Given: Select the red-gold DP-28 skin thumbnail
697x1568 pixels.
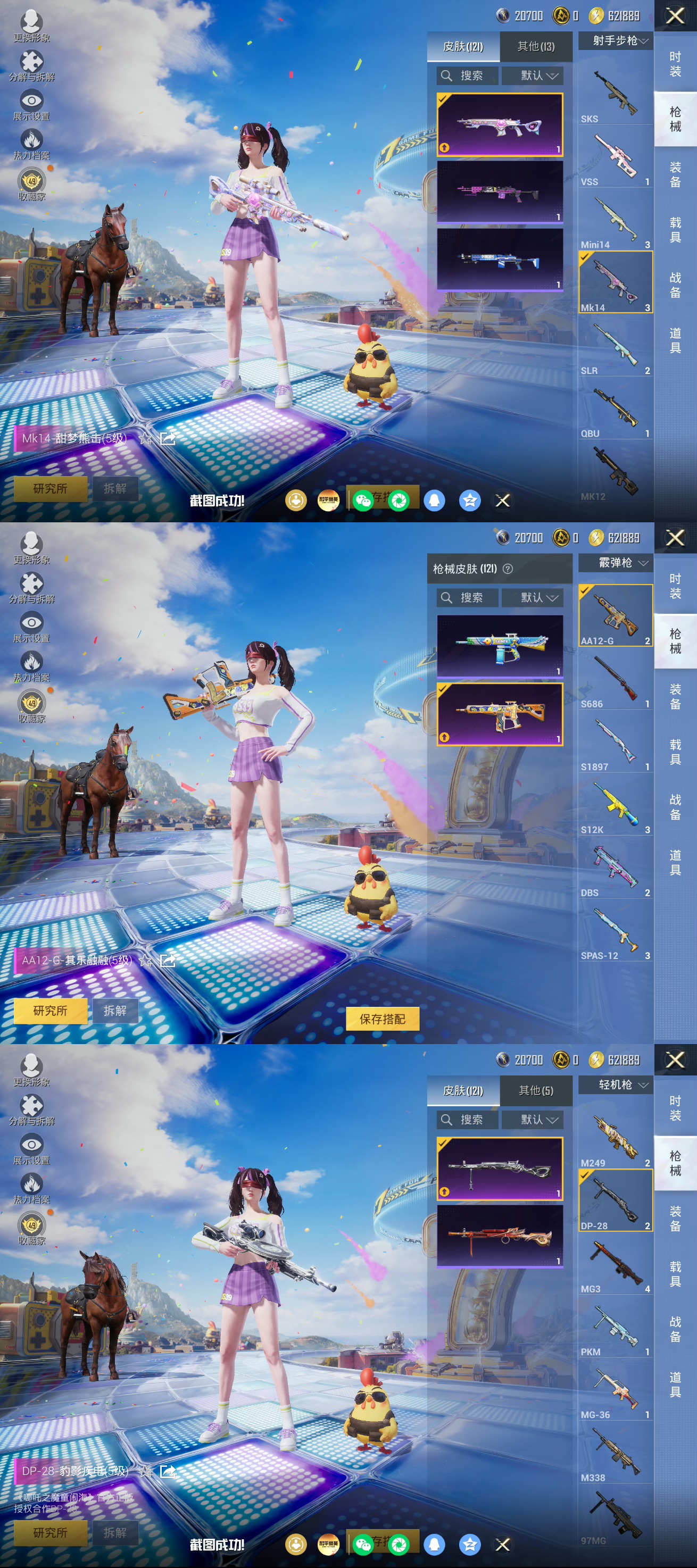Looking at the screenshot, I should tap(500, 1236).
